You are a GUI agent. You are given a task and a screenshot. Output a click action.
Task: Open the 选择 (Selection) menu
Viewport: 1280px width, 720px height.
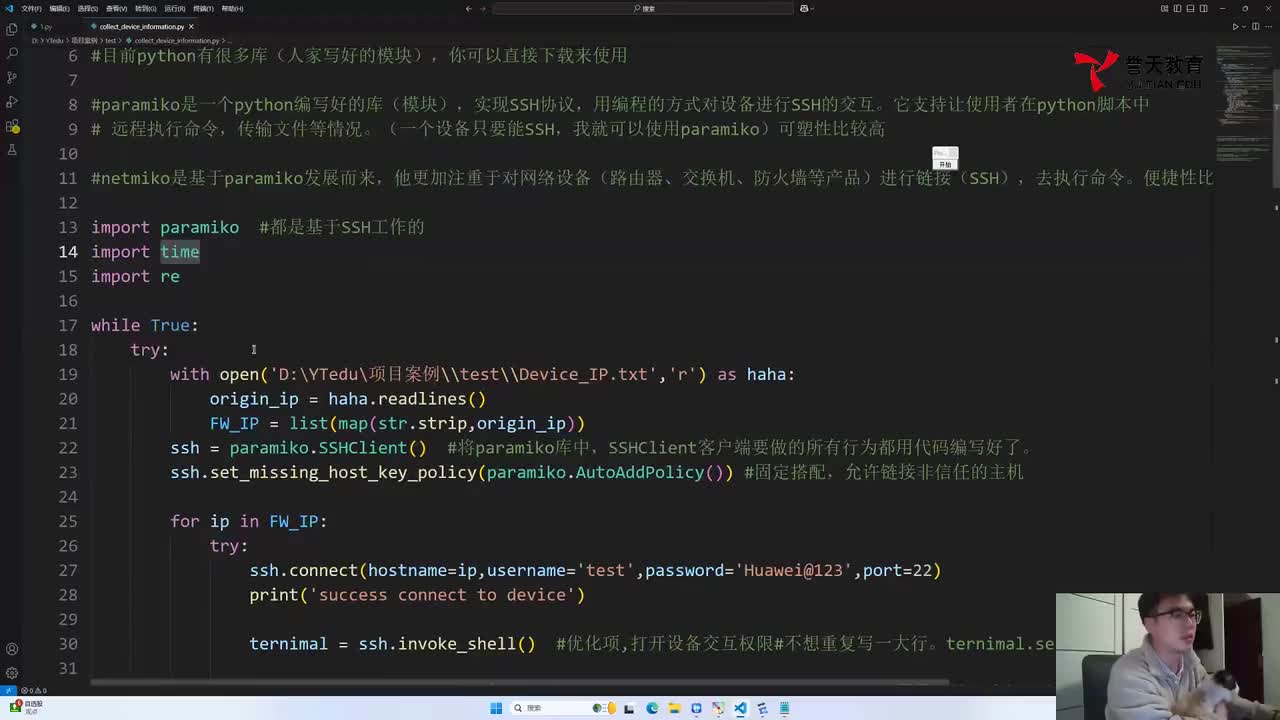coord(88,8)
